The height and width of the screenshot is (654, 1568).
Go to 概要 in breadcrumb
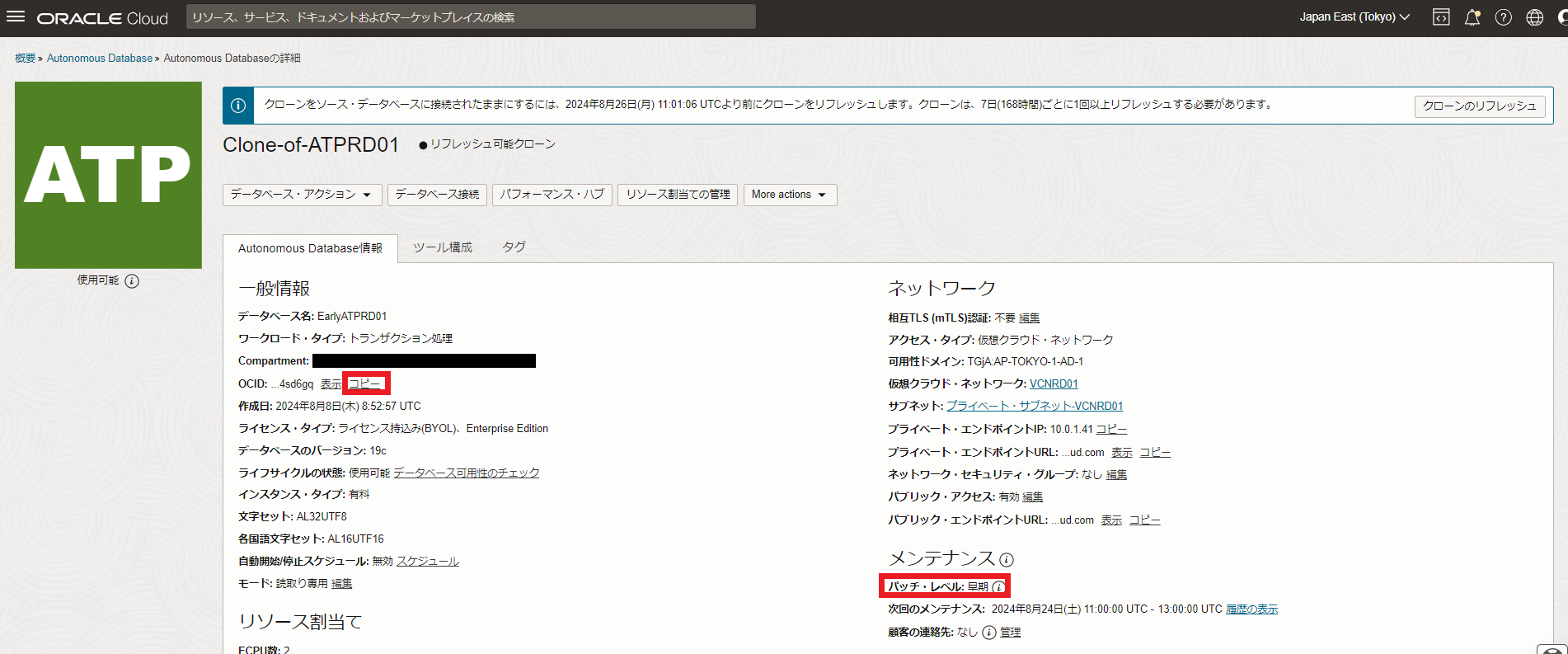(x=26, y=59)
